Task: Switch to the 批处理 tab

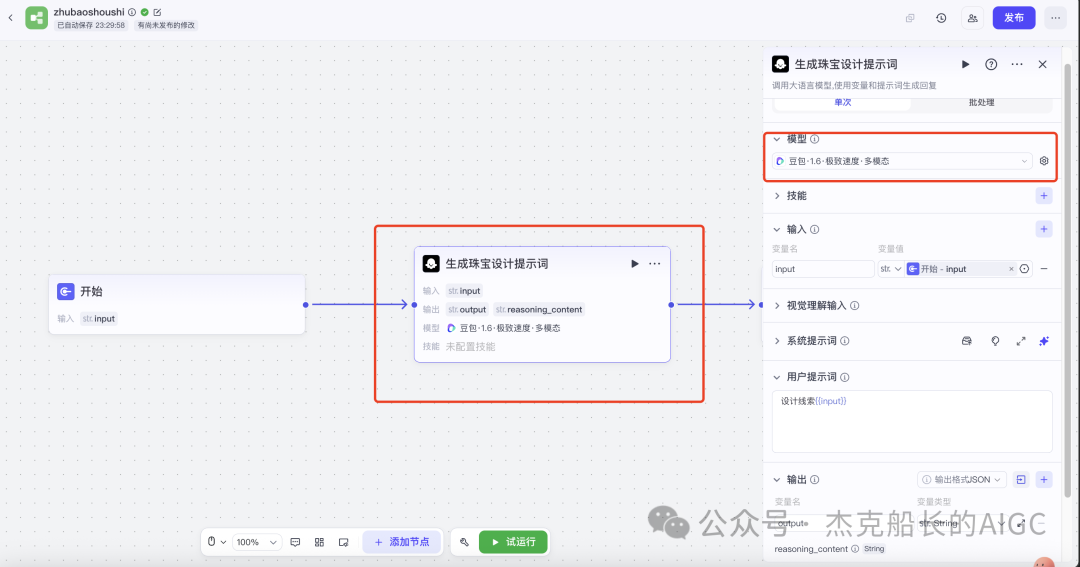Action: coord(982,103)
